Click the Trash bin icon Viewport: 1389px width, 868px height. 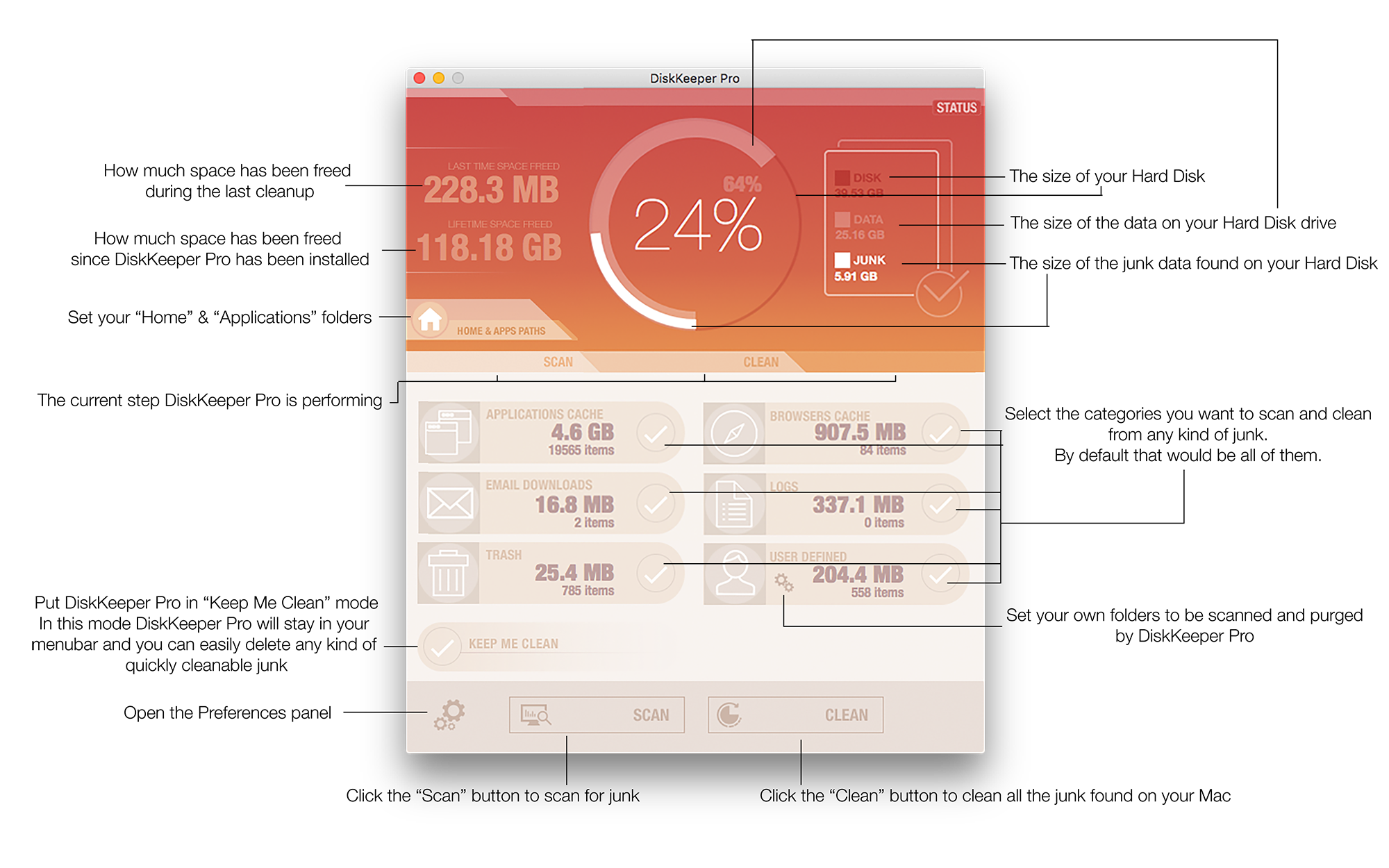pos(449,573)
